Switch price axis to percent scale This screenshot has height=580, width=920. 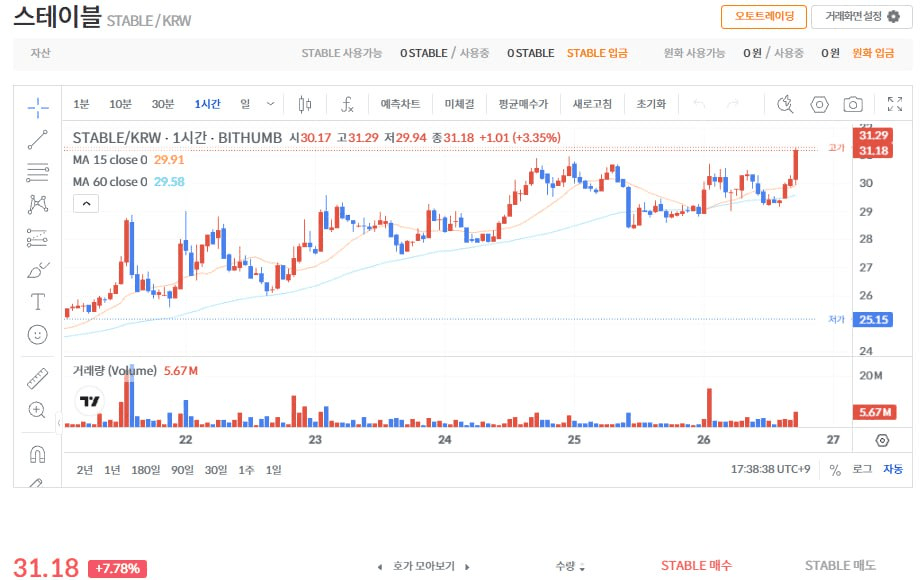tap(833, 469)
